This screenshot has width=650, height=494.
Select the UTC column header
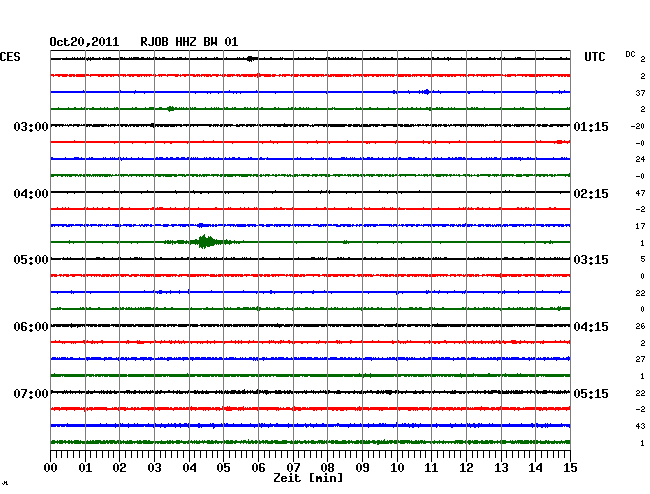point(594,57)
